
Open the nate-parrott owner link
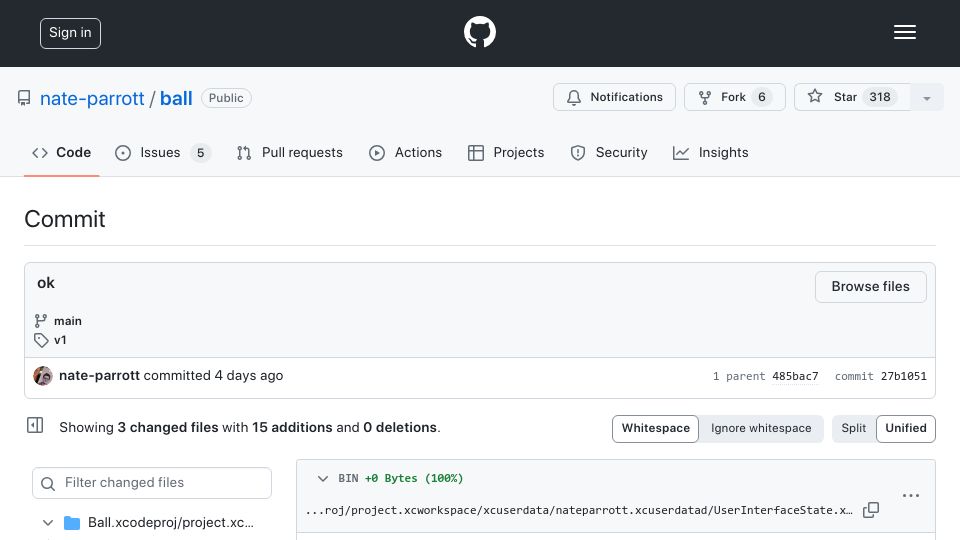tap(92, 99)
